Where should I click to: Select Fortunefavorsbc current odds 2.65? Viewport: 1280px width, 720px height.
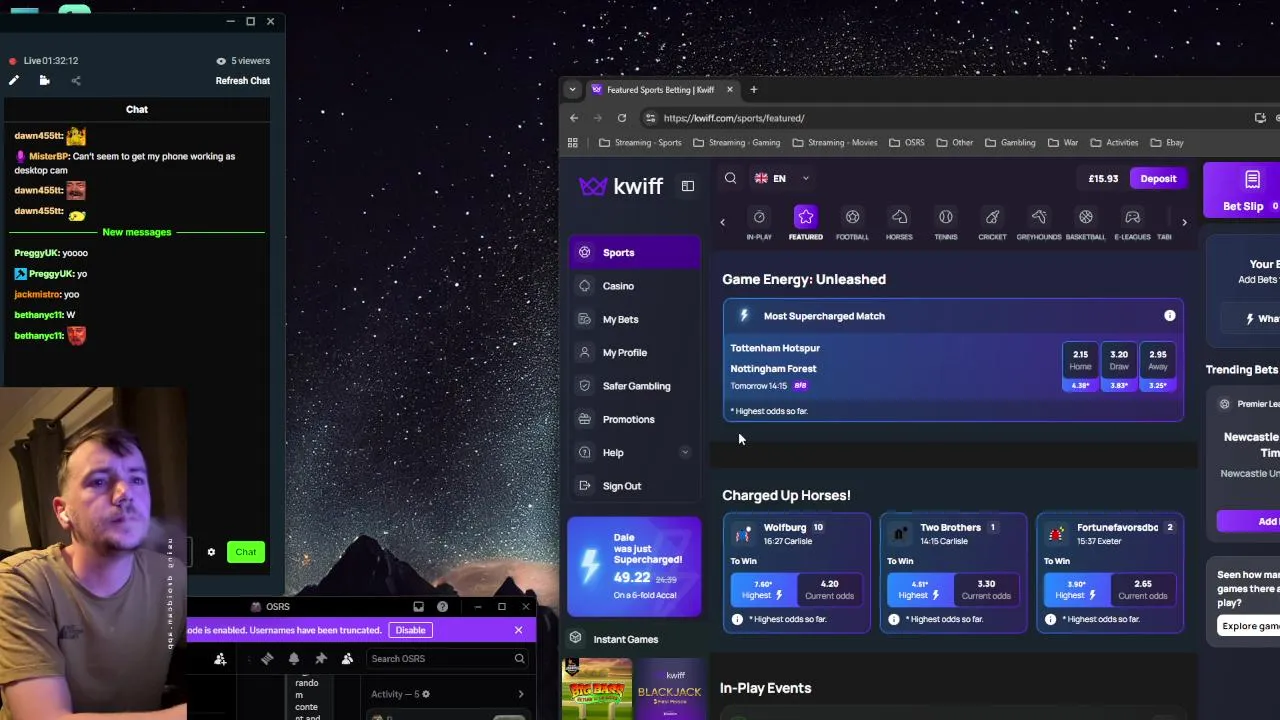tap(1142, 589)
